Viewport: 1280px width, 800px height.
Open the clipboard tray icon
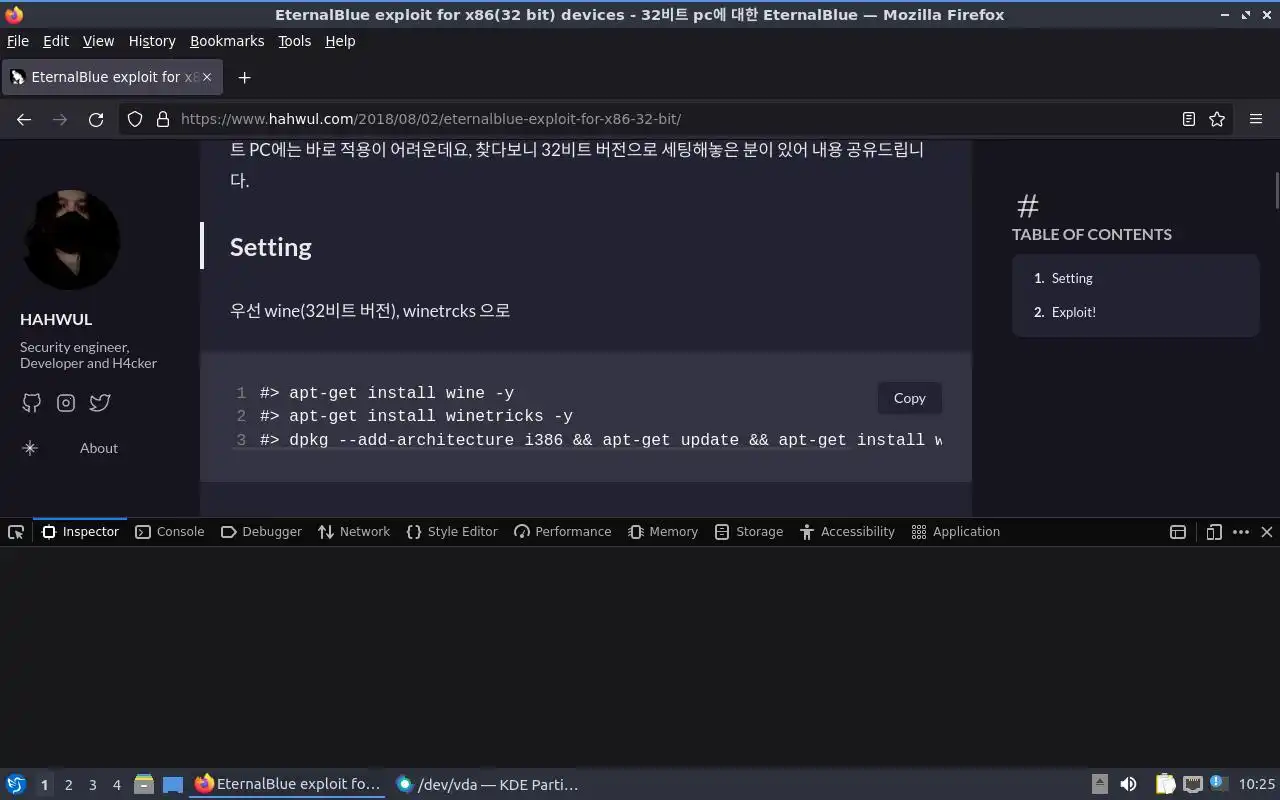pos(1165,785)
